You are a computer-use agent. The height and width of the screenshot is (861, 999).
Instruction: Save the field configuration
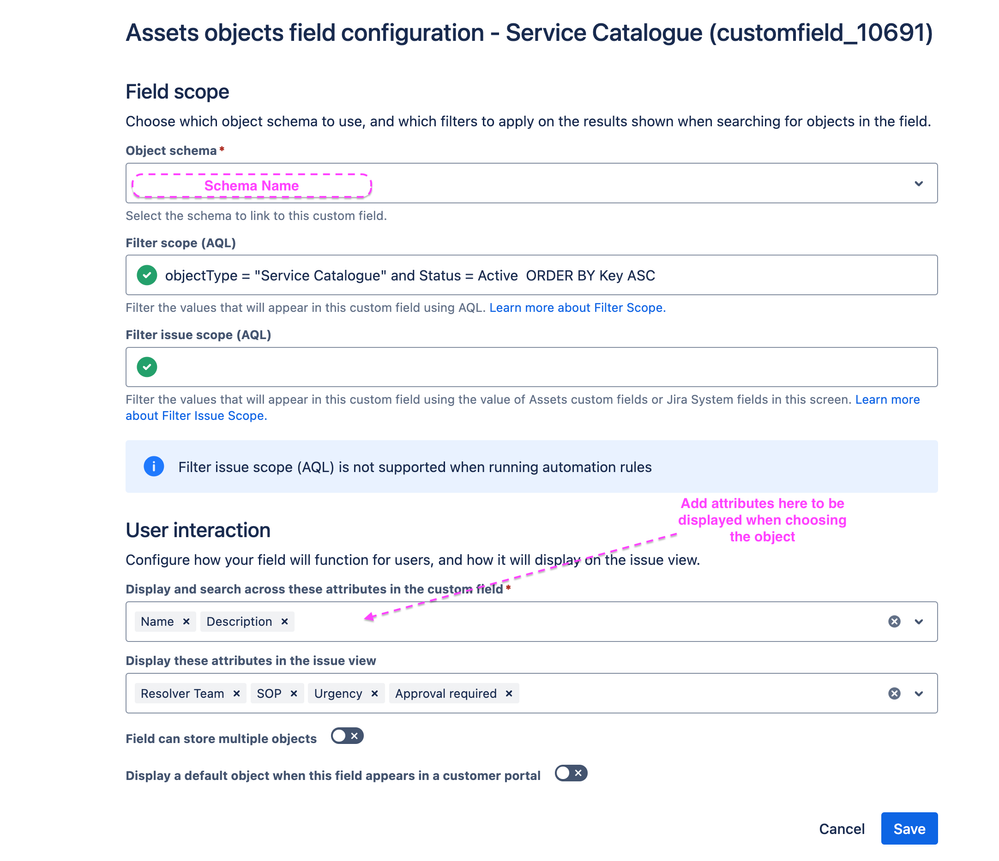point(909,828)
